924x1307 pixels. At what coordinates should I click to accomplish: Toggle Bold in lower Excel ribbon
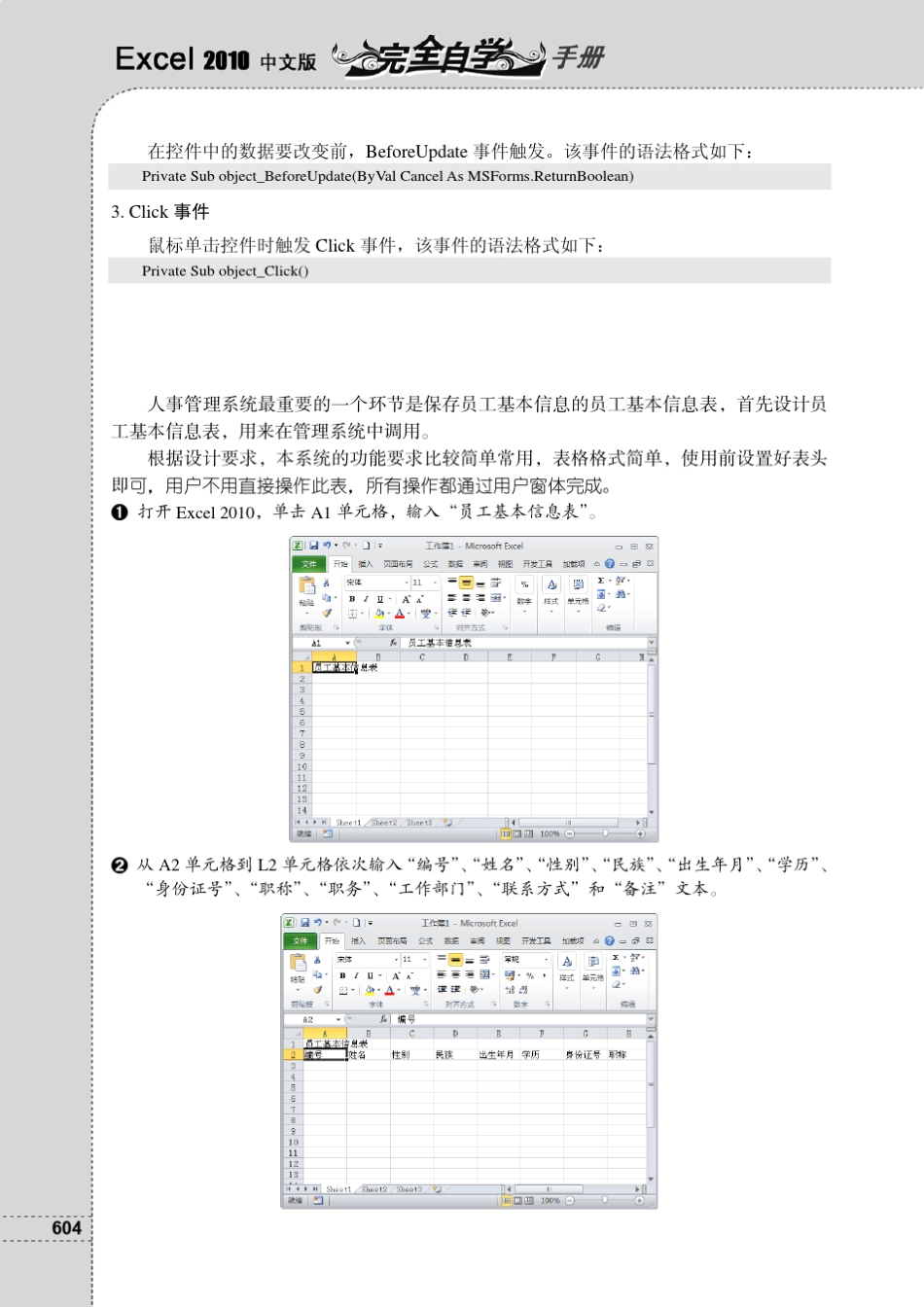342,975
